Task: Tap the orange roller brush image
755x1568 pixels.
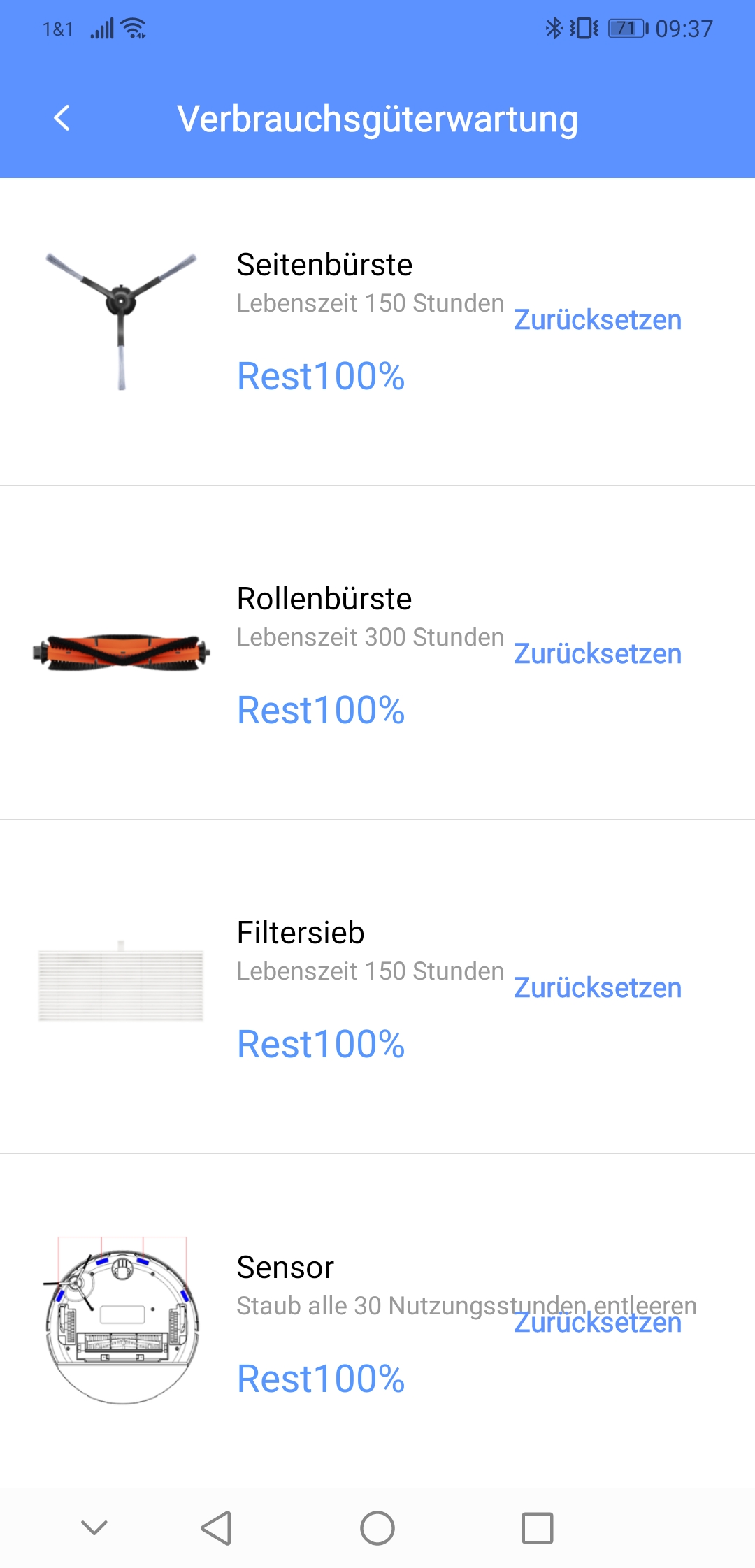Action: pyautogui.click(x=121, y=653)
